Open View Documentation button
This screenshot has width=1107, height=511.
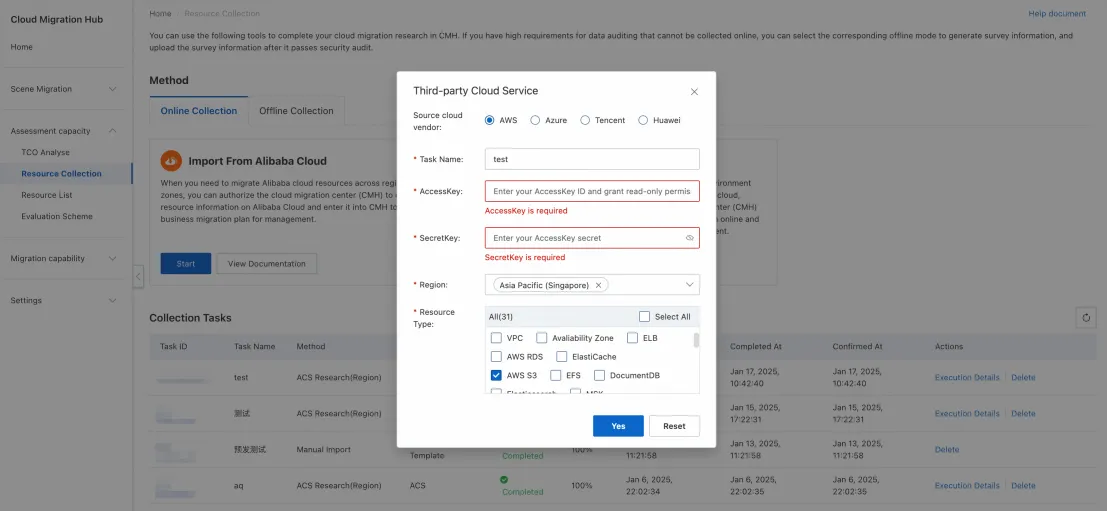pos(267,264)
